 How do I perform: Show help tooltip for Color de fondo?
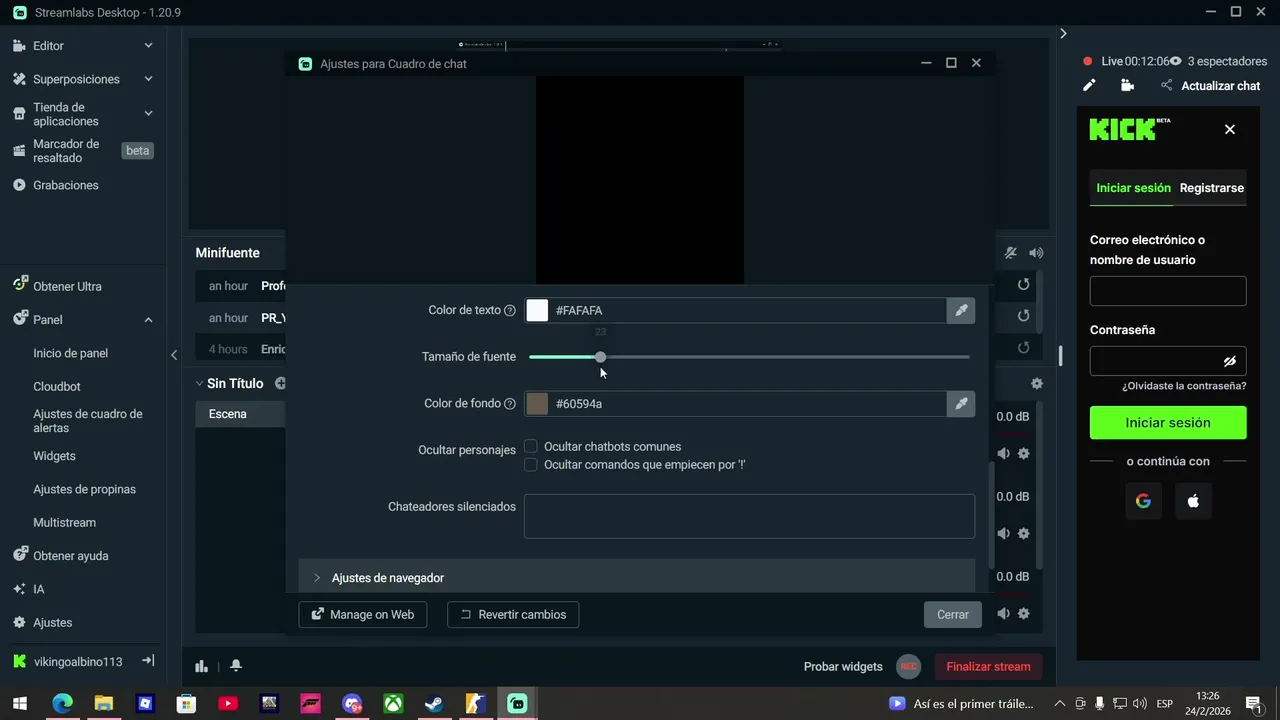[x=510, y=404]
